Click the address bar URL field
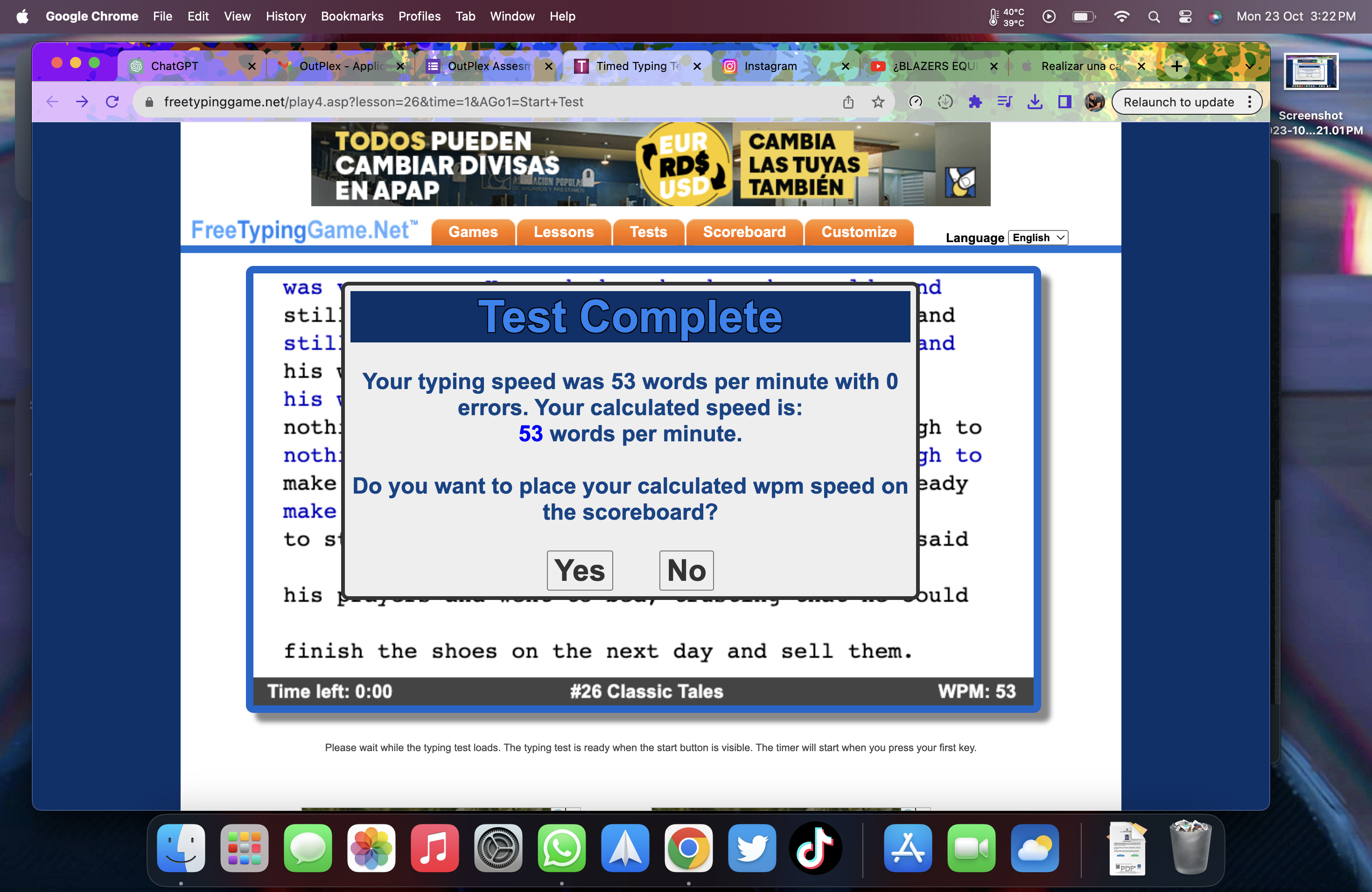Screen dimensions: 1372x892 click(461, 102)
